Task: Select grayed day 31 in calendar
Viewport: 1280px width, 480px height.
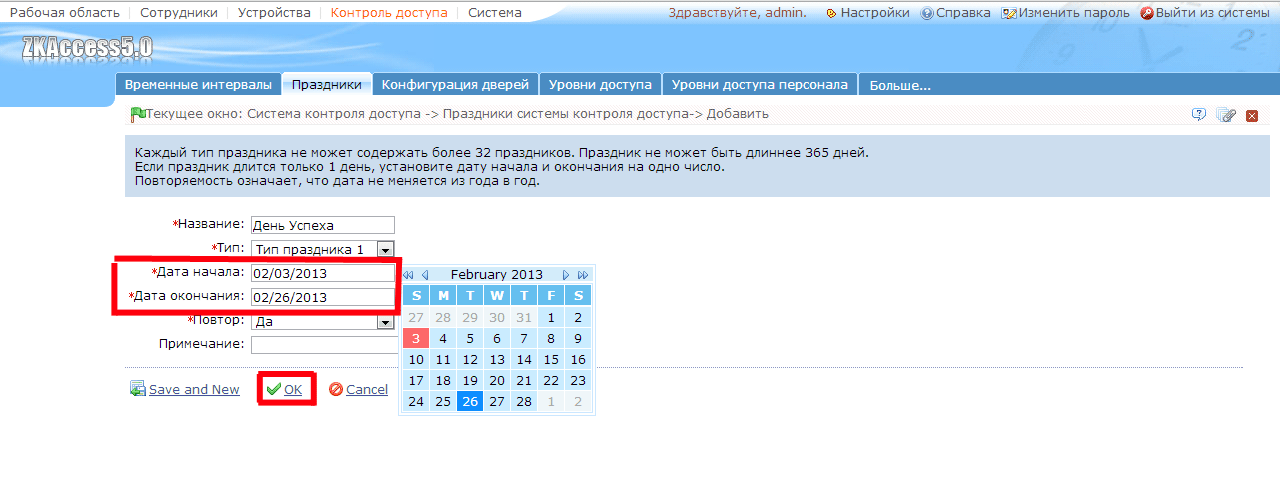Action: tap(524, 317)
